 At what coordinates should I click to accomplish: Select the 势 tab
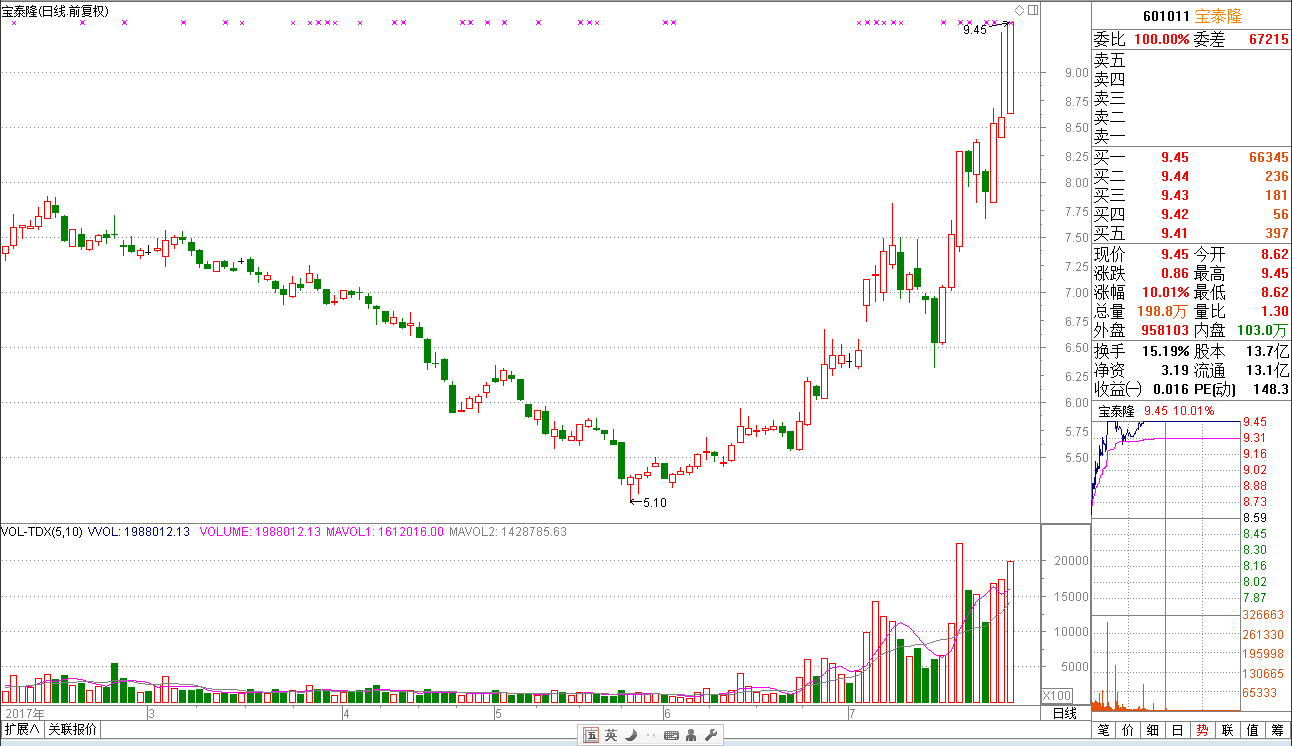tap(1203, 730)
